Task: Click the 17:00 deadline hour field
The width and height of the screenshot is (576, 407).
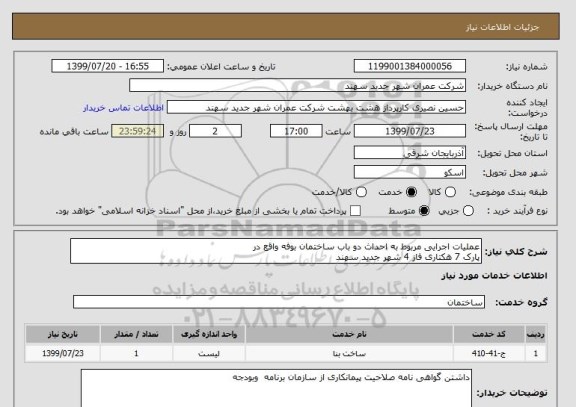Action: click(x=296, y=131)
